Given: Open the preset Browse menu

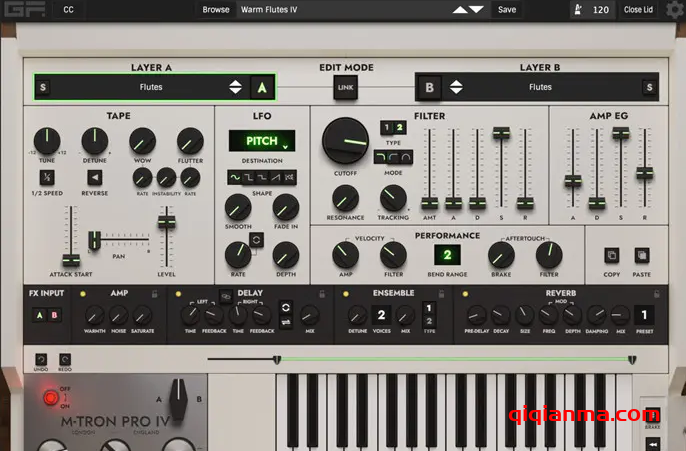Looking at the screenshot, I should click(215, 9).
